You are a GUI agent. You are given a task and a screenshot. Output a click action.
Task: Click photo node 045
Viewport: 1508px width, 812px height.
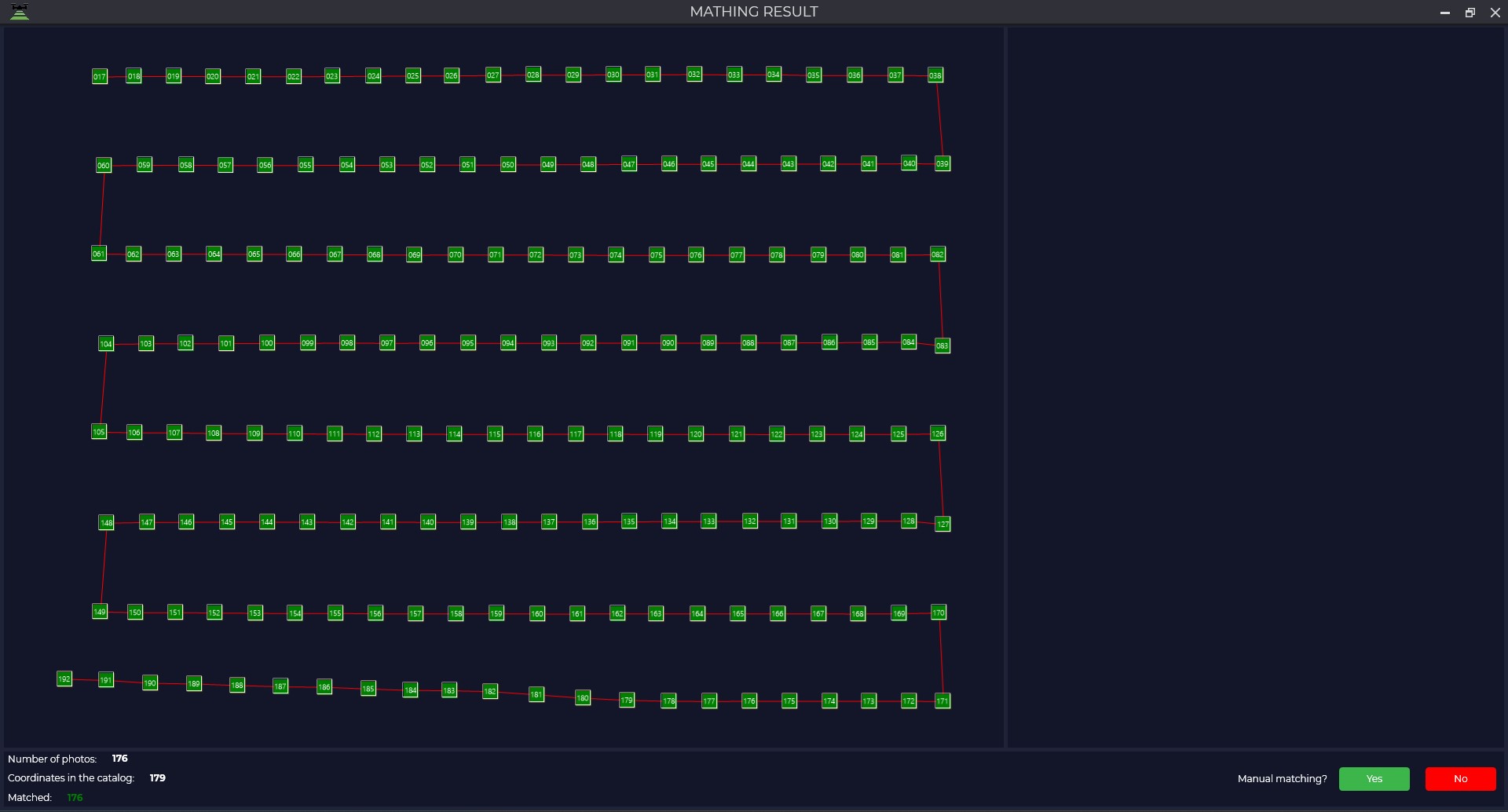(x=708, y=164)
